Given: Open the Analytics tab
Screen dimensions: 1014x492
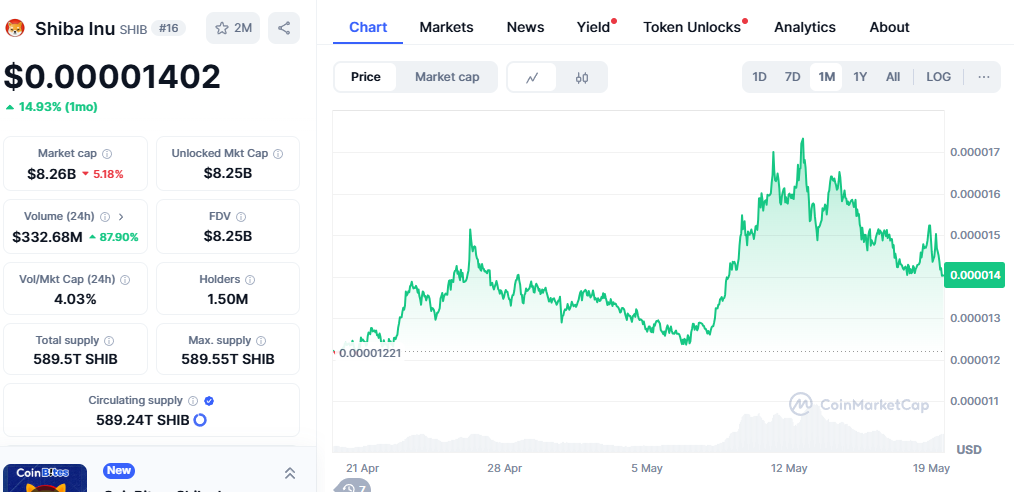Looking at the screenshot, I should (x=804, y=27).
